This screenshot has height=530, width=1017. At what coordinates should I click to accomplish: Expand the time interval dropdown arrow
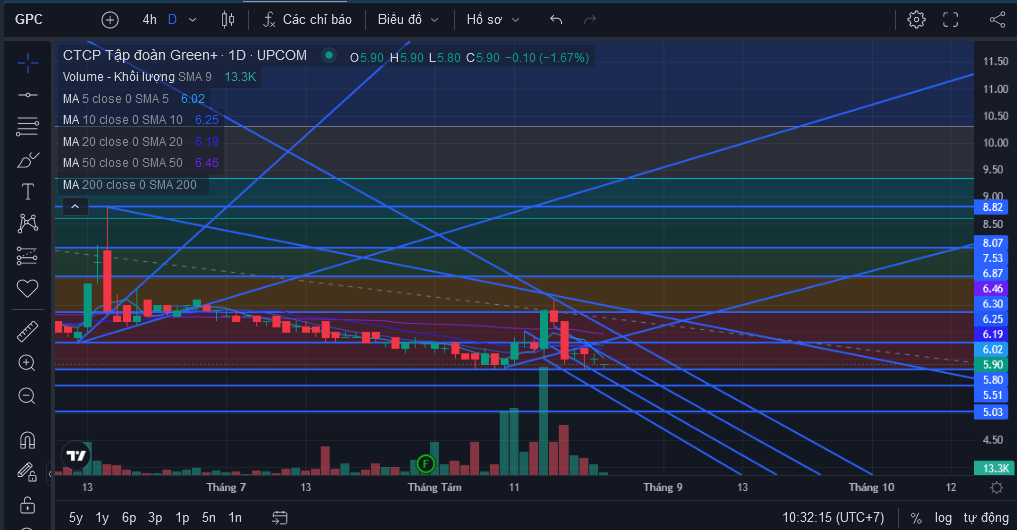193,20
